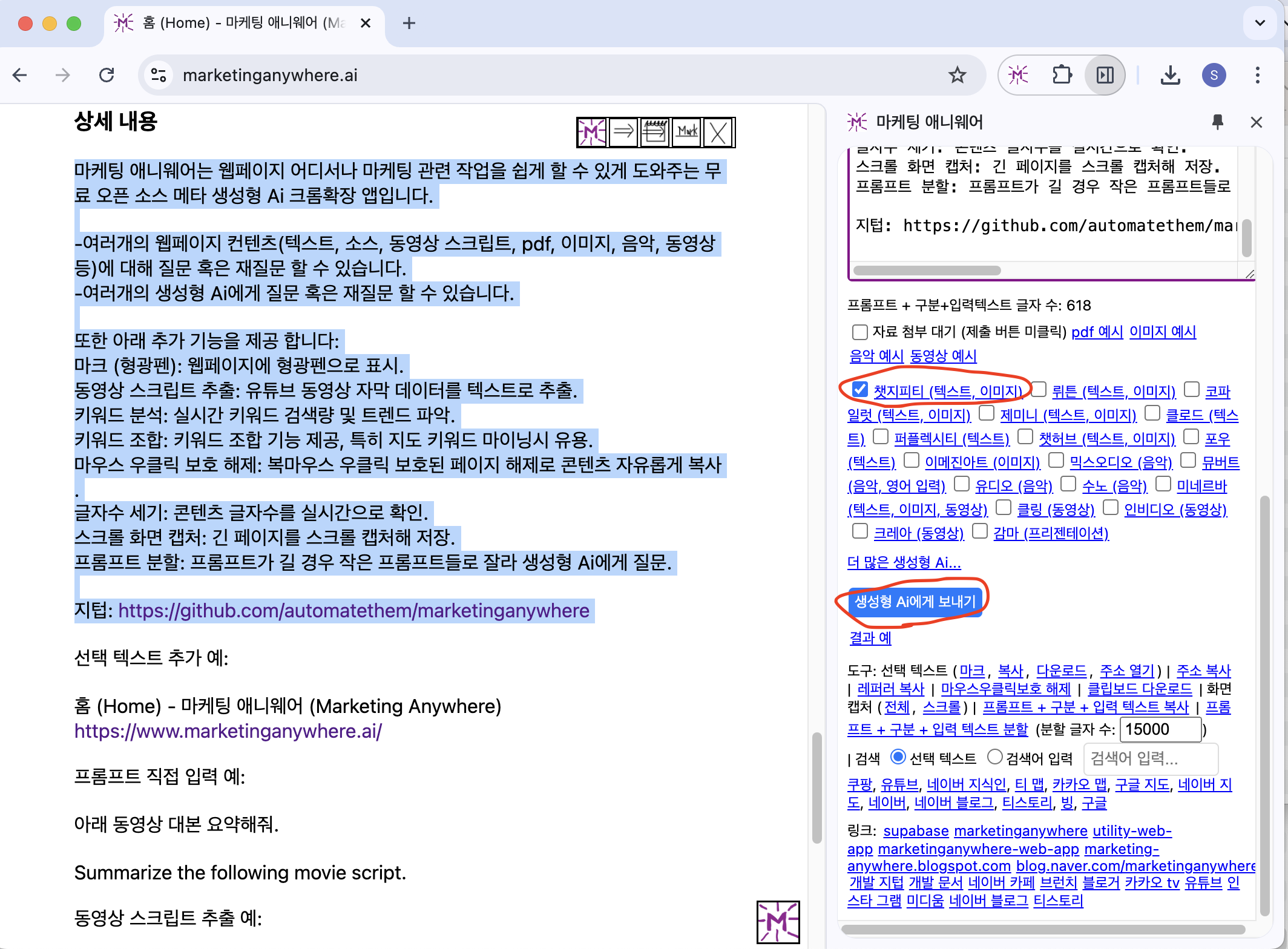Click the Marketing Anywhere logo at page bottom

[778, 922]
